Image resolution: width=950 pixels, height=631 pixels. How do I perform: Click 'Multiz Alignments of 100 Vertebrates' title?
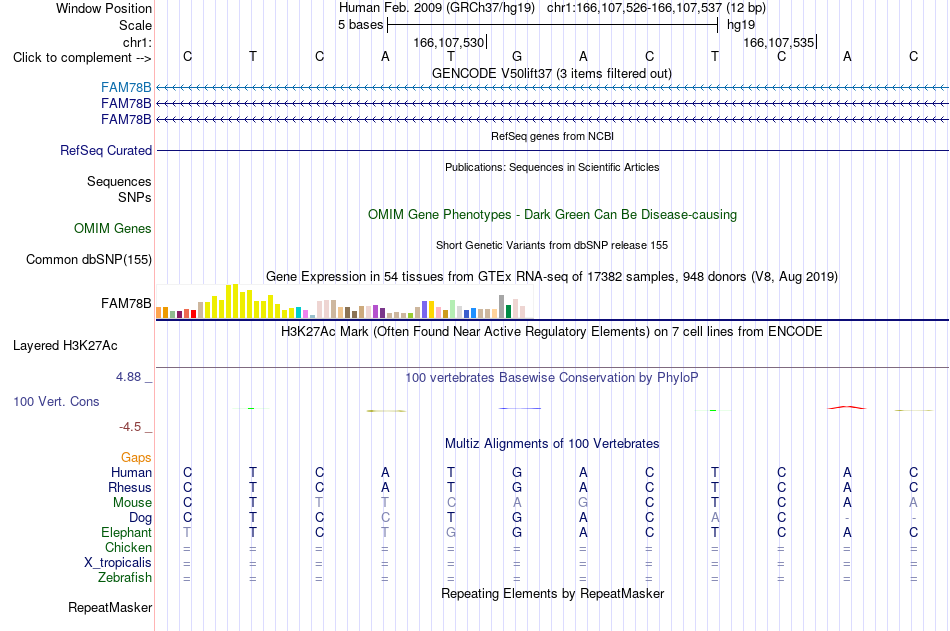pyautogui.click(x=552, y=444)
